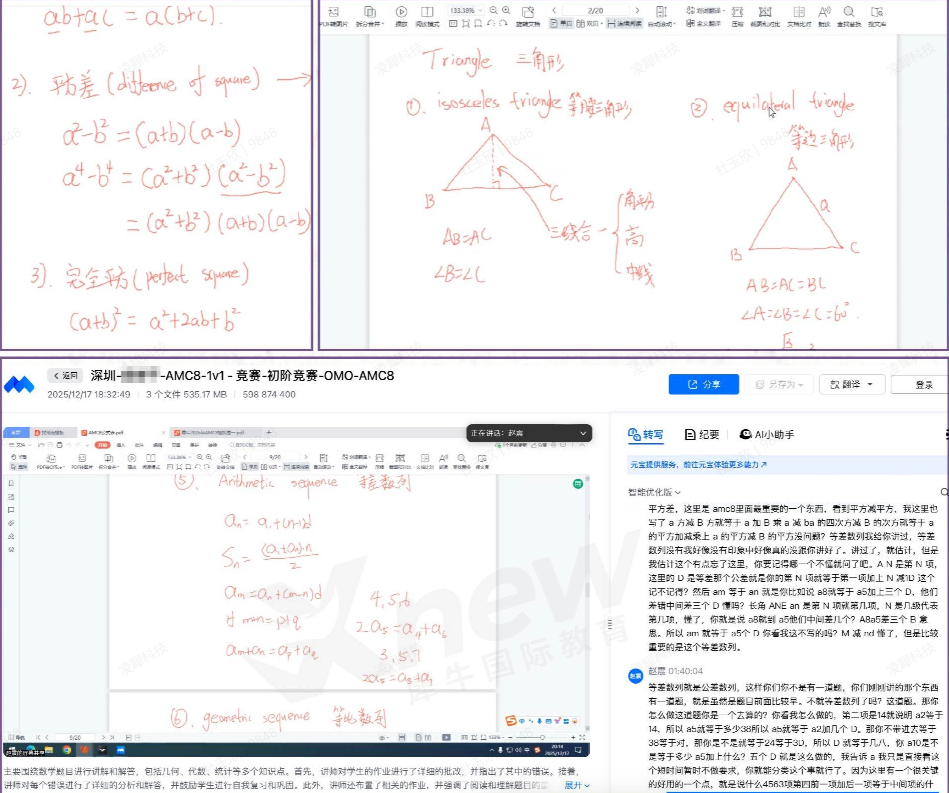
Task: Switch to reading mode icon
Action: coord(427,16)
